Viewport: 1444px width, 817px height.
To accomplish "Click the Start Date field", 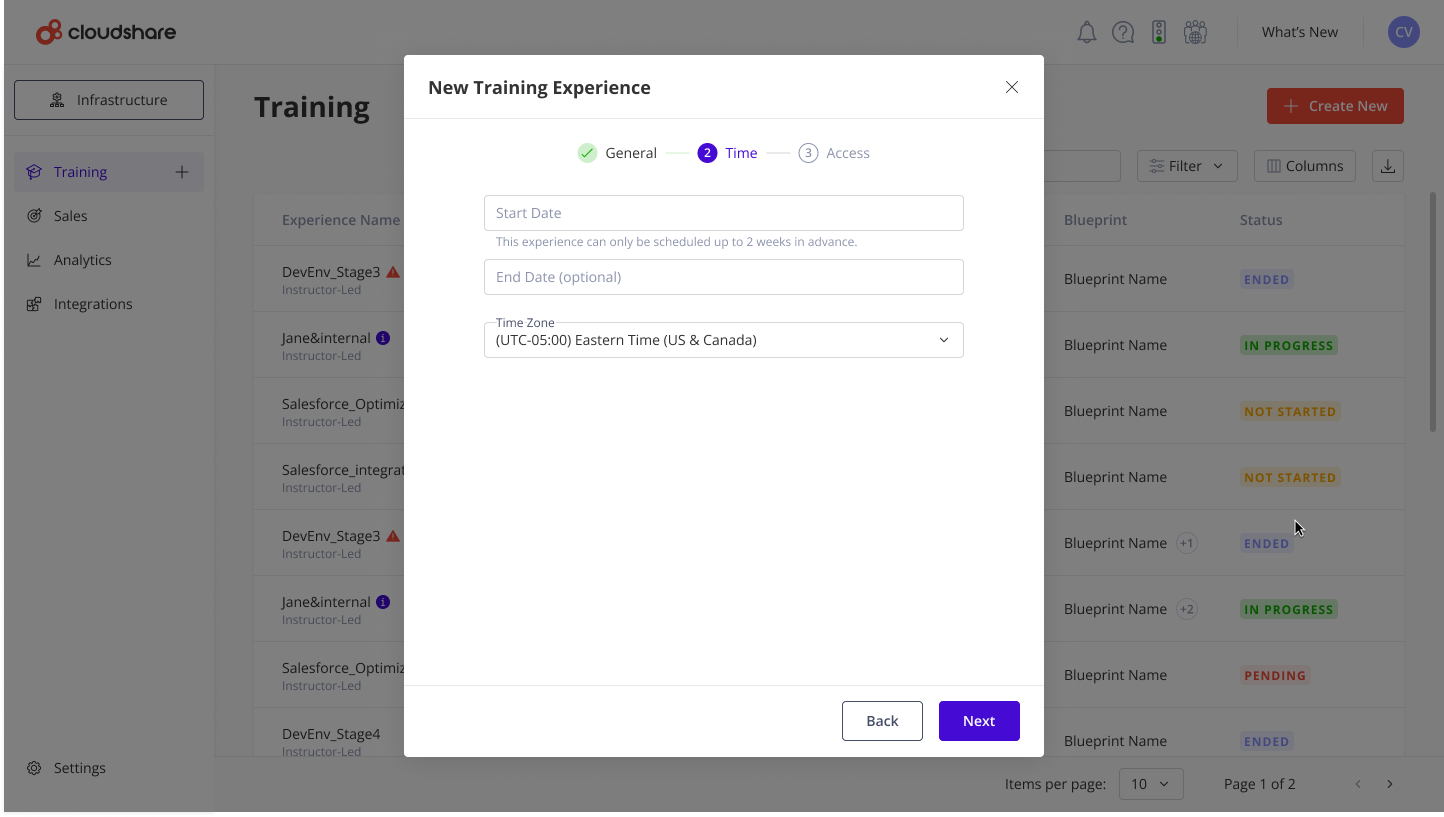I will click(724, 213).
